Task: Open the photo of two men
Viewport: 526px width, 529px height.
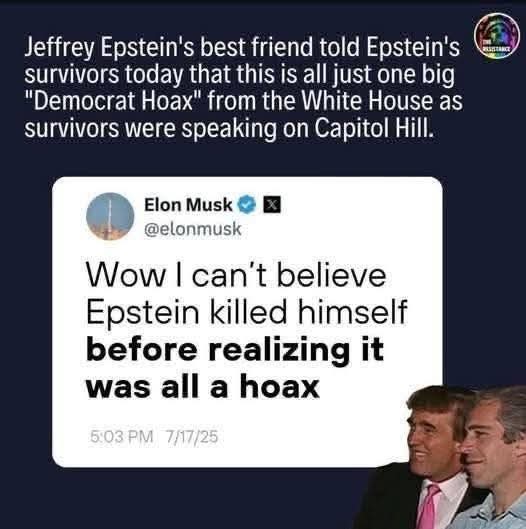Action: pos(440,457)
